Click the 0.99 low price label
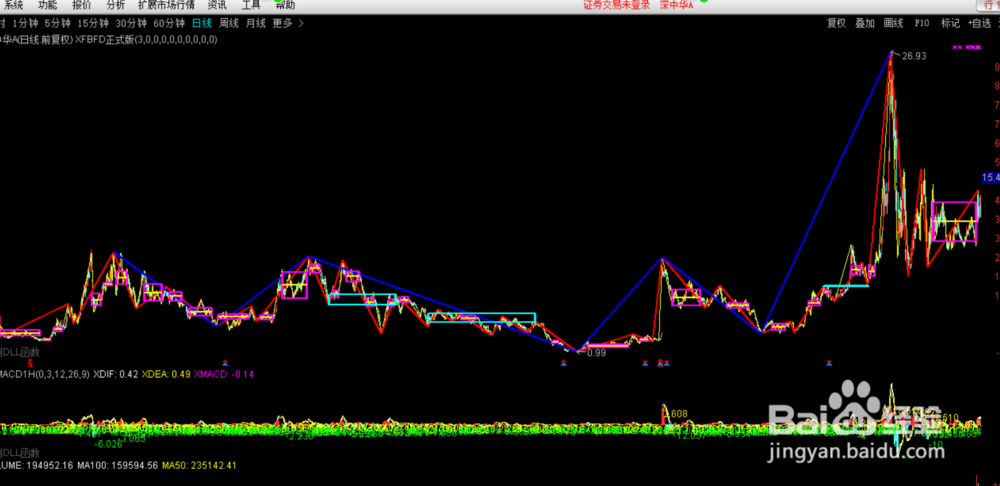 click(596, 353)
